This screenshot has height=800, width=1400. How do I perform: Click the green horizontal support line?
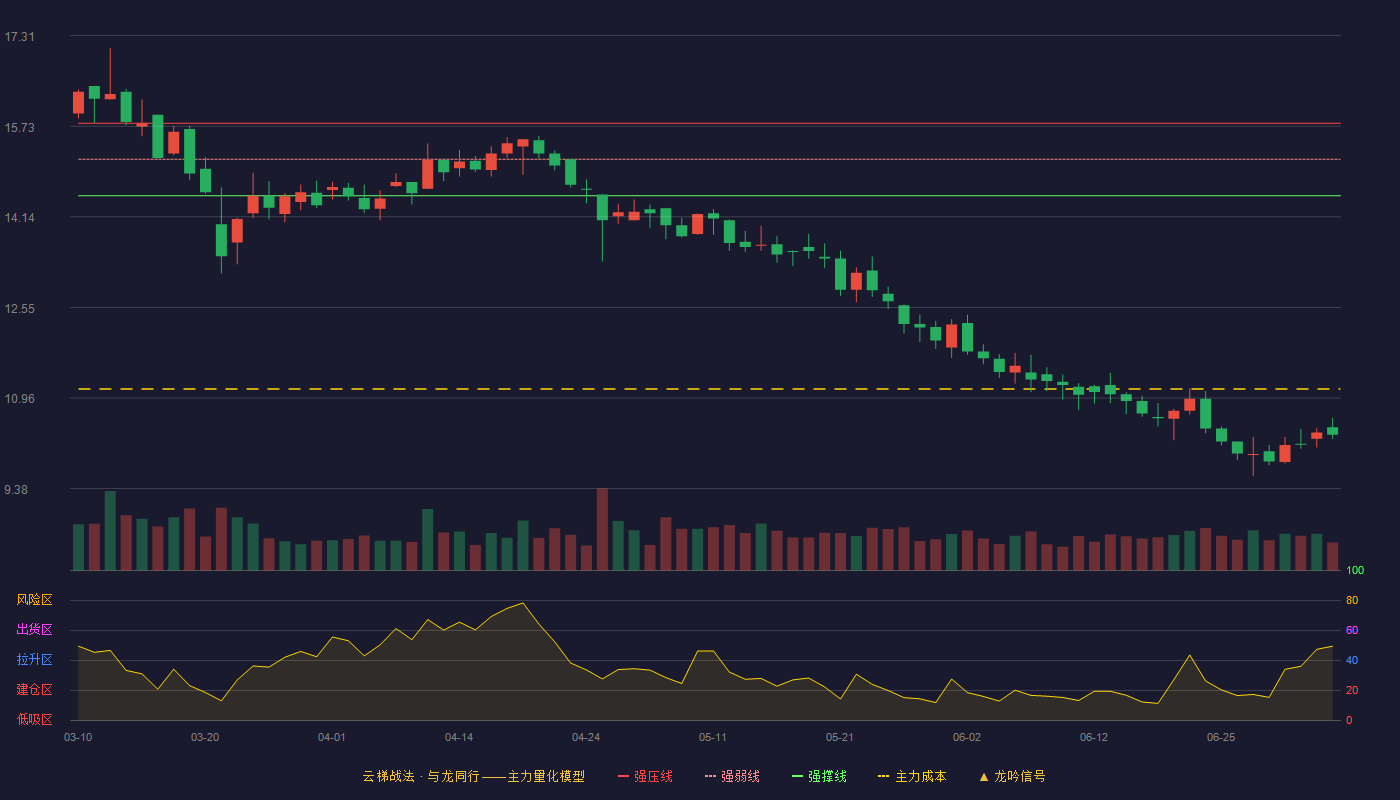pos(709,196)
